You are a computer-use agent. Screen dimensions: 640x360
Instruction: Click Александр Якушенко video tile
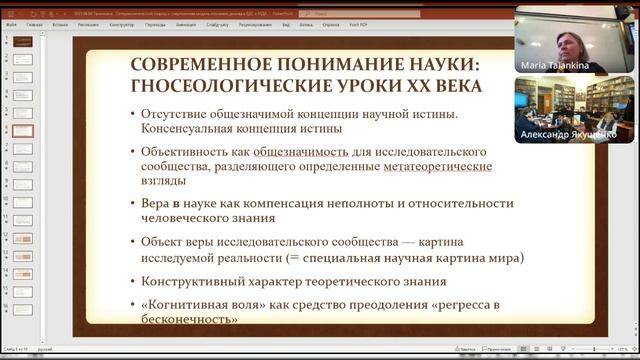pos(574,110)
